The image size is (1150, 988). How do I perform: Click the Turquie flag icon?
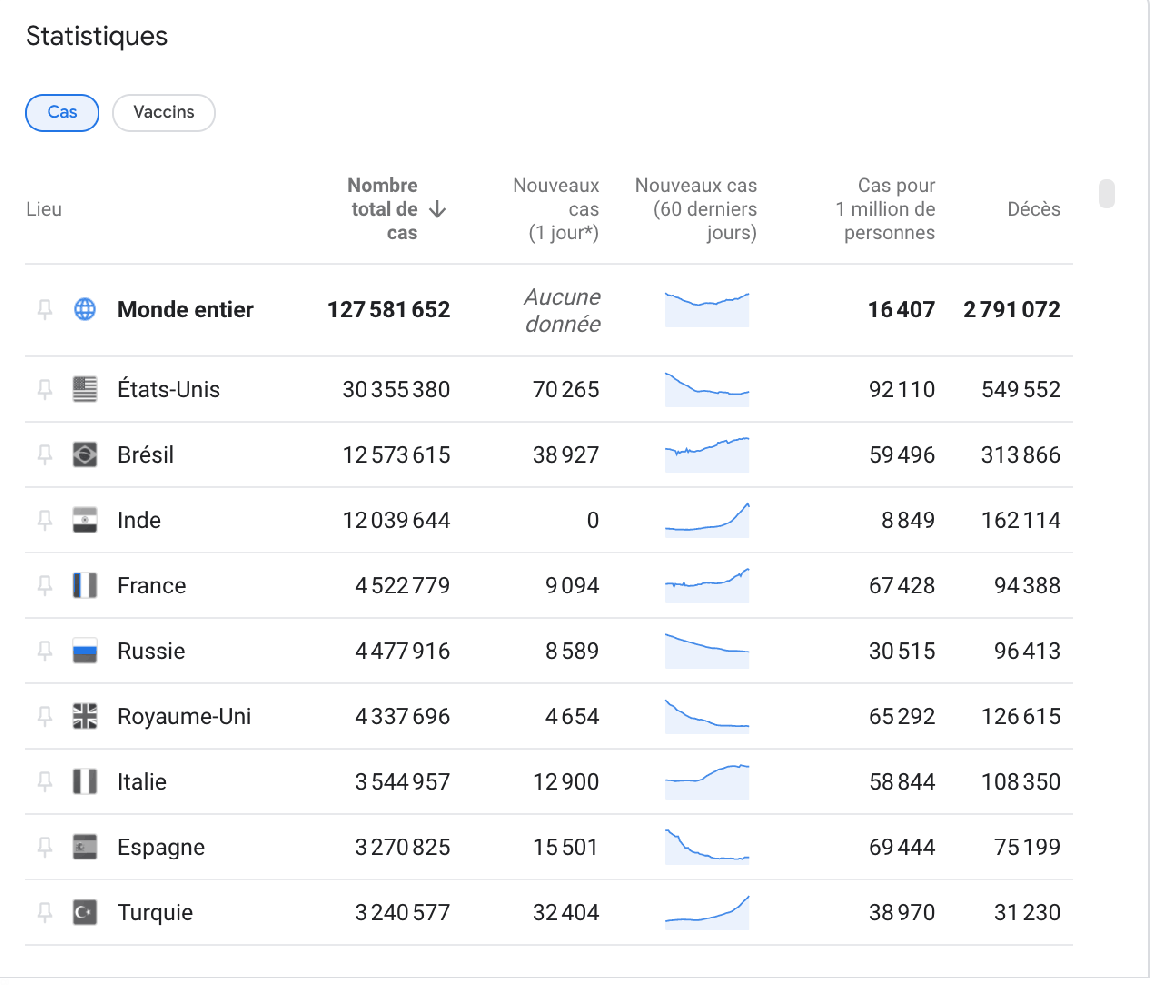tap(85, 913)
